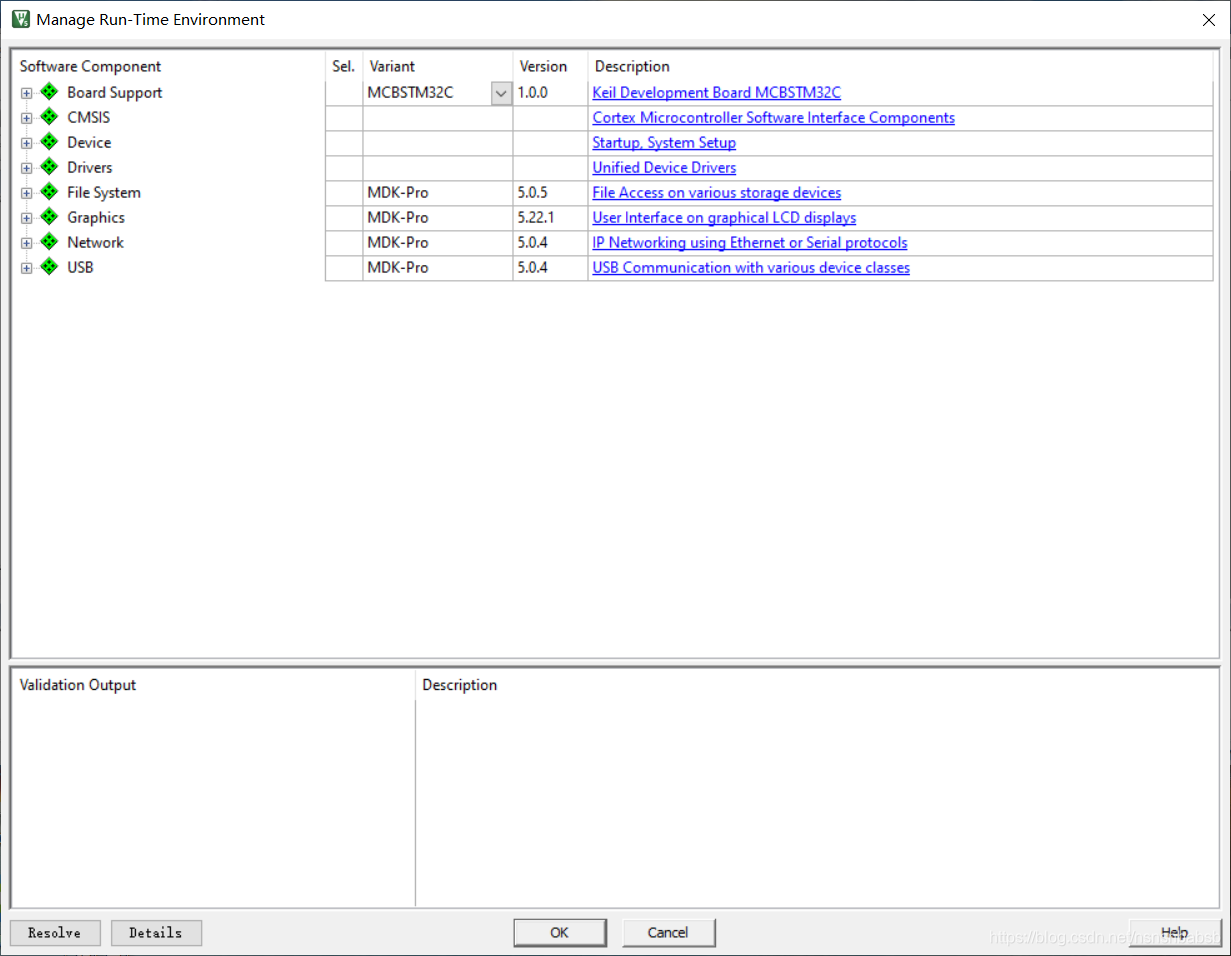Open User Interface on graphical LCD displays link
1231x956 pixels.
724,217
